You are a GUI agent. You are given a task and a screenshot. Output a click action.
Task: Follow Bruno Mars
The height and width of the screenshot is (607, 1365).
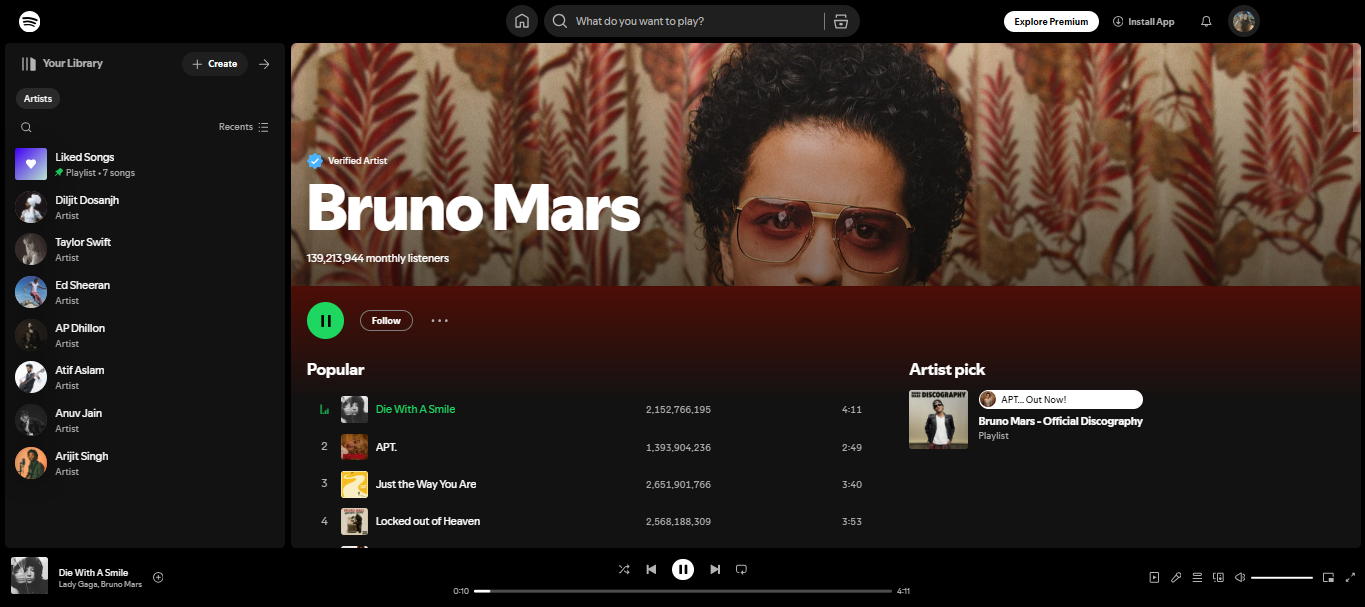(x=386, y=320)
